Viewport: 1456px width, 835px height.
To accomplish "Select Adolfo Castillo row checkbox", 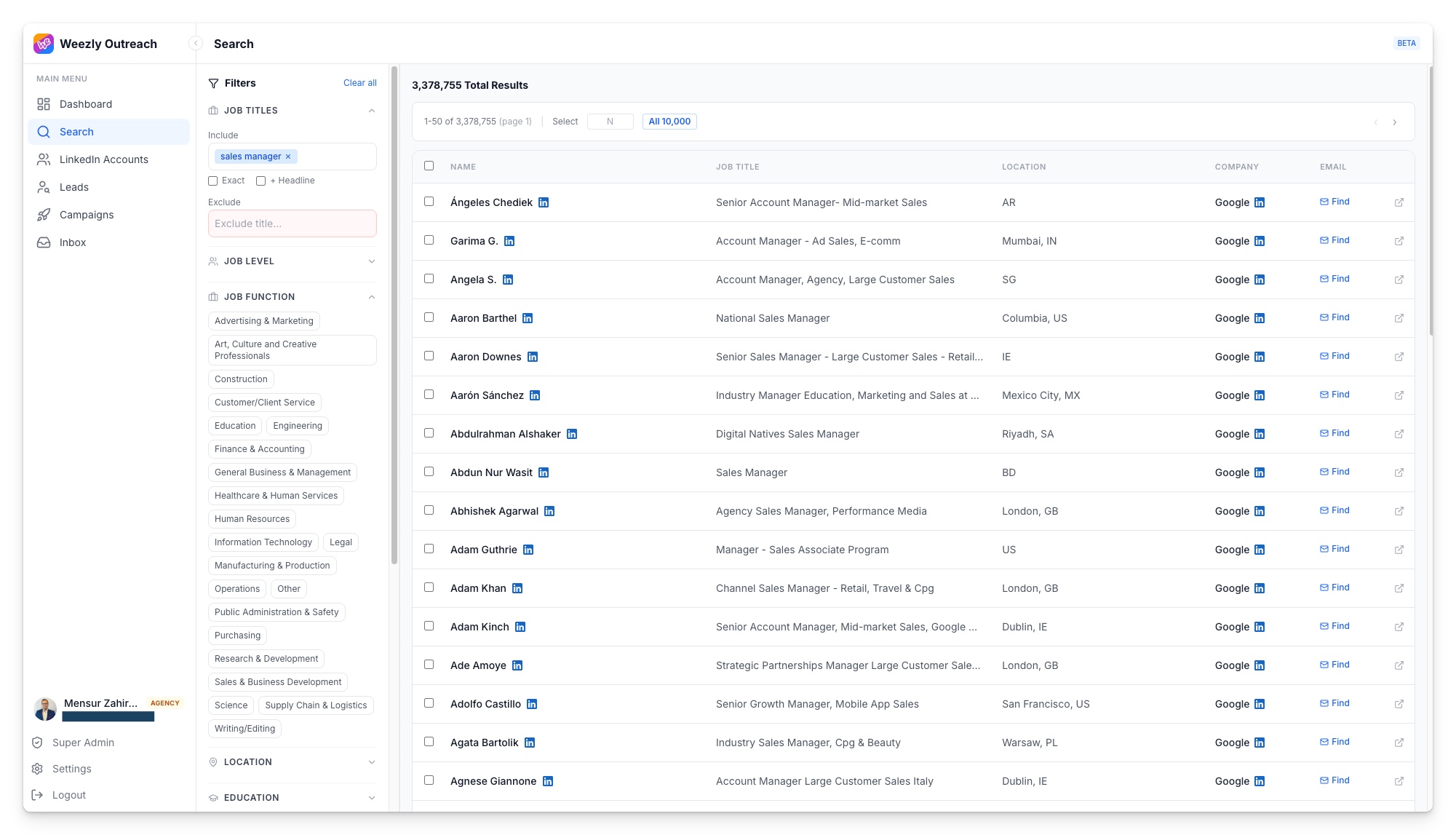I will coord(429,703).
